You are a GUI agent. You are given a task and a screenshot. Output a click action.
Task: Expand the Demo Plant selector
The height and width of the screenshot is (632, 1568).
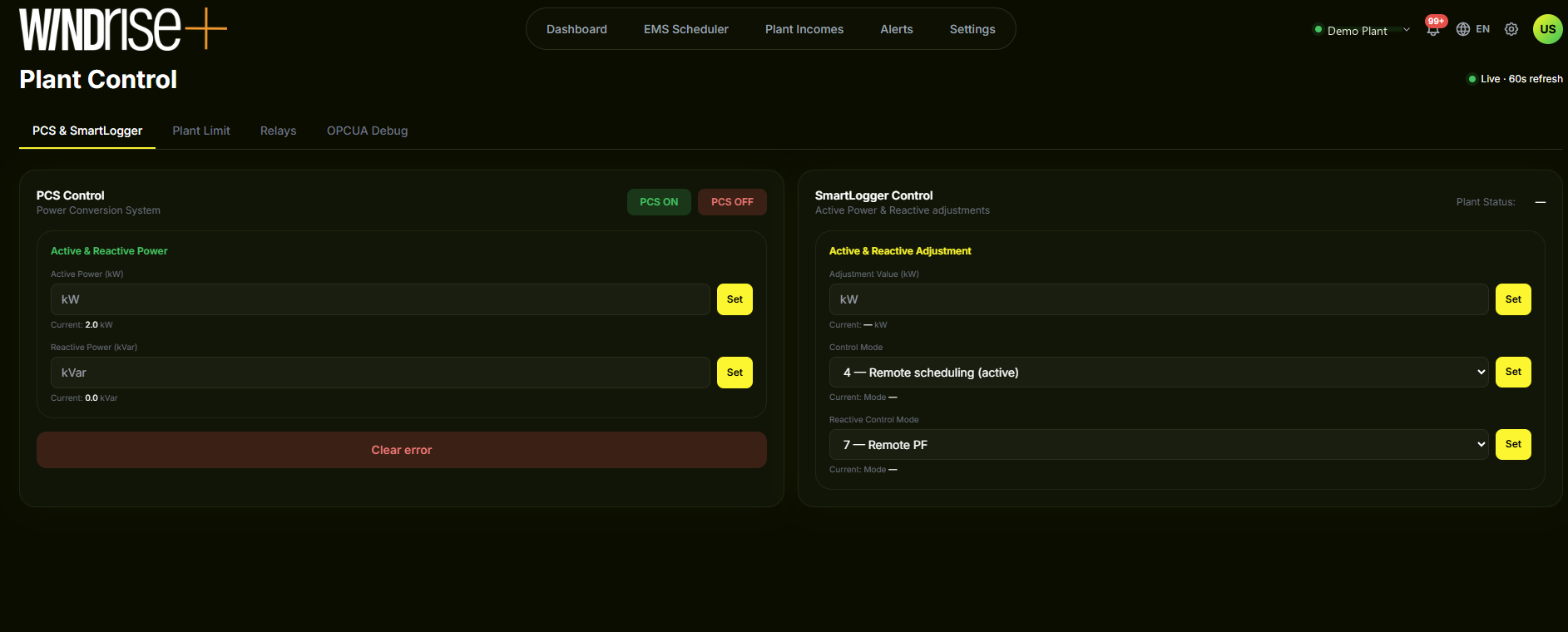pyautogui.click(x=1362, y=30)
